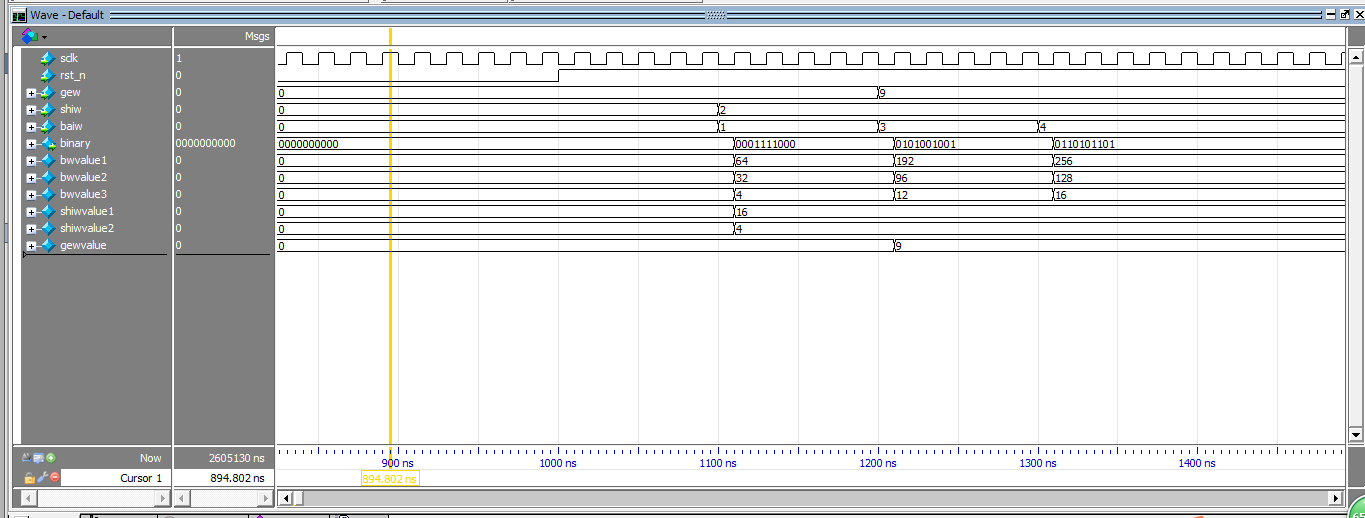
Task: Expand the baiw signal bus
Action: click(31, 127)
